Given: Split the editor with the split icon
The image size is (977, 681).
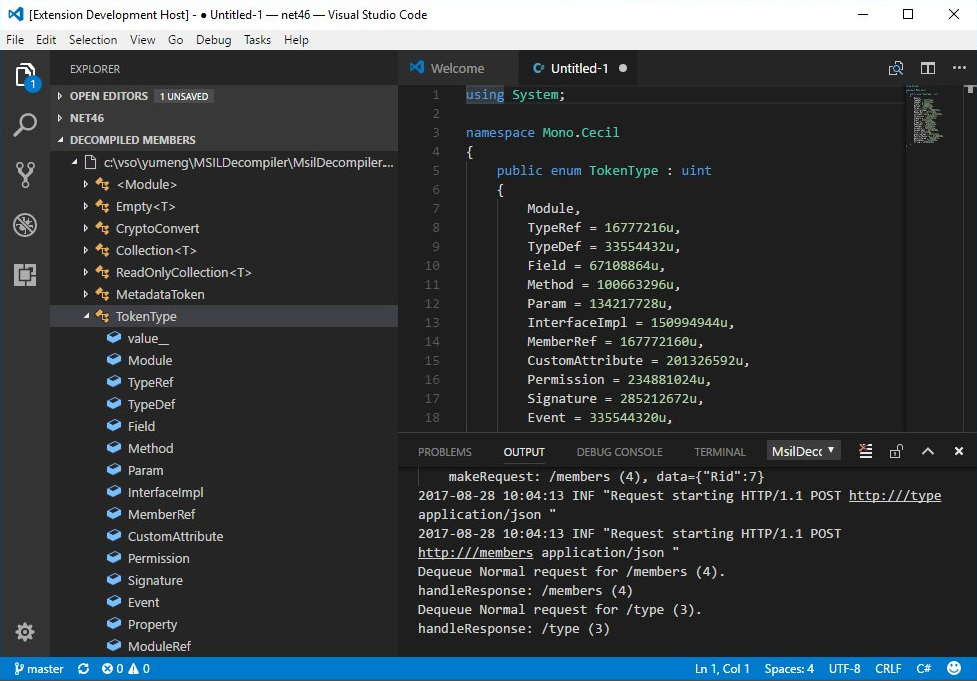Looking at the screenshot, I should coord(928,69).
